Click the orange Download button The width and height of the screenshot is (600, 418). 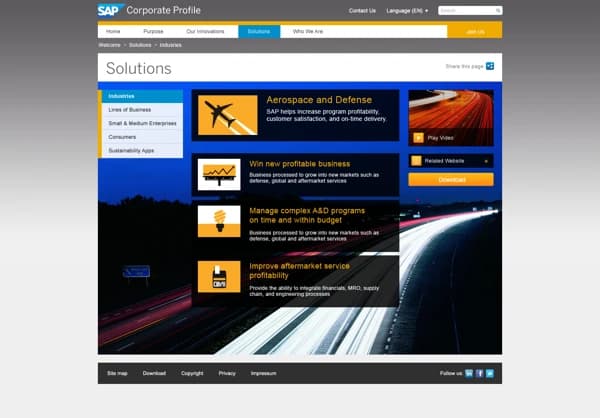pyautogui.click(x=451, y=180)
